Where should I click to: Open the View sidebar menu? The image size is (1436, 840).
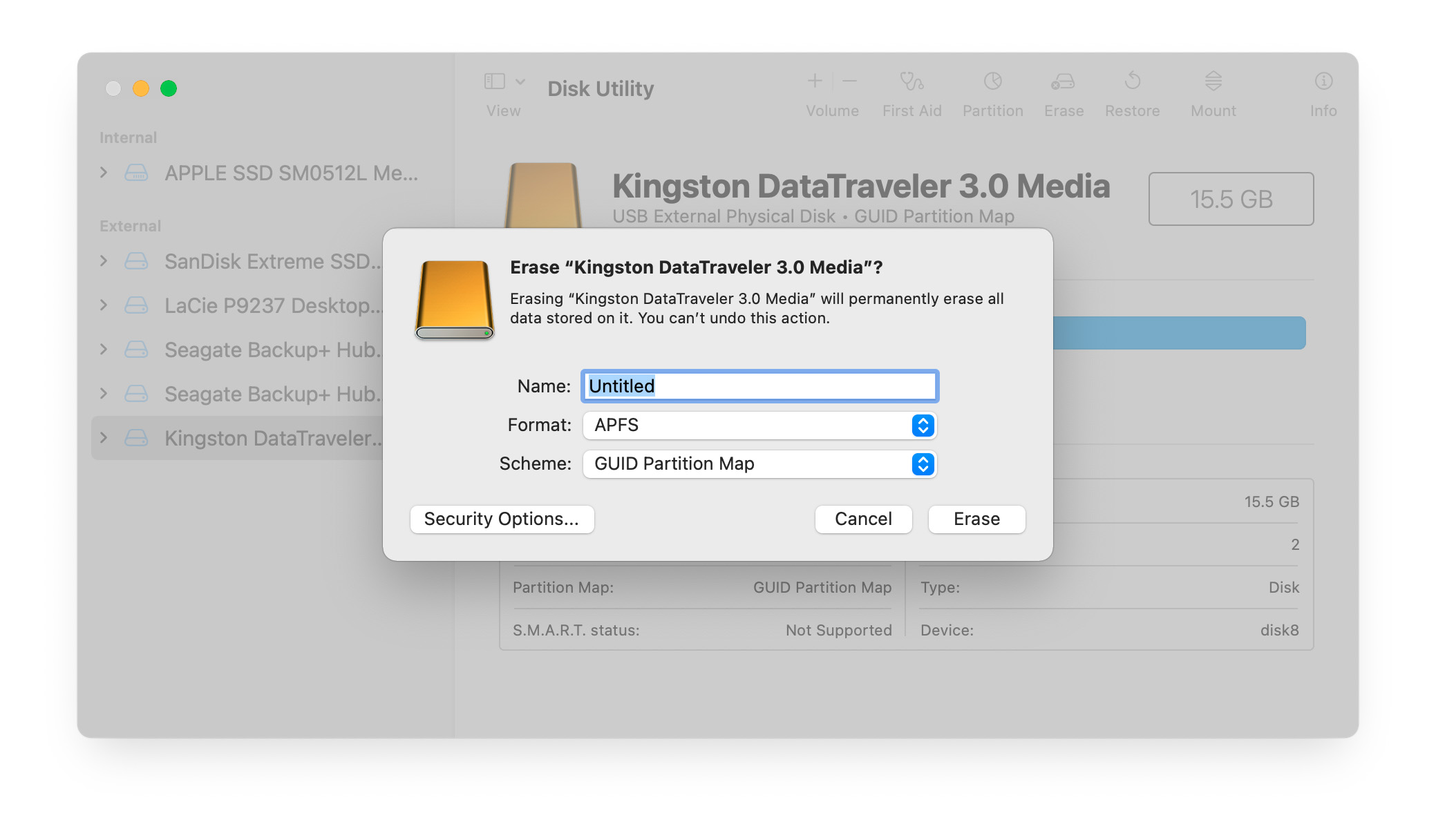point(504,82)
